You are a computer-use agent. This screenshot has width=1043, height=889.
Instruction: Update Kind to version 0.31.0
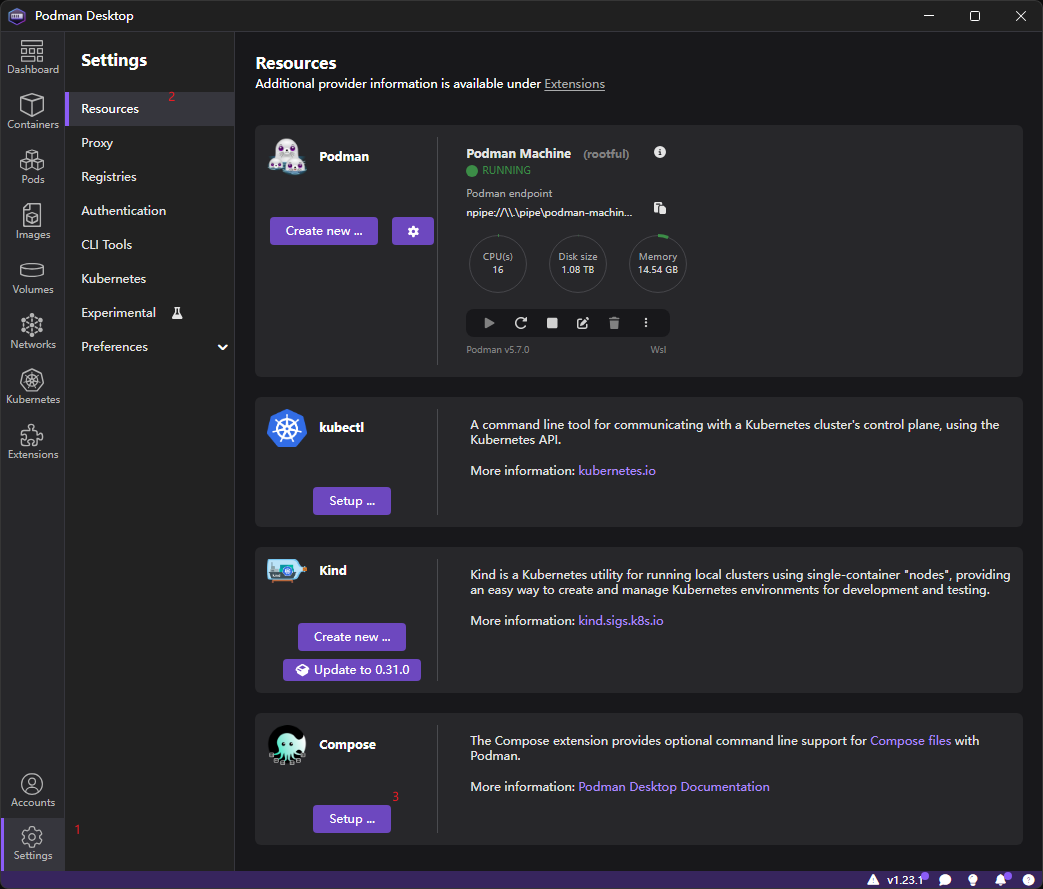pos(352,670)
